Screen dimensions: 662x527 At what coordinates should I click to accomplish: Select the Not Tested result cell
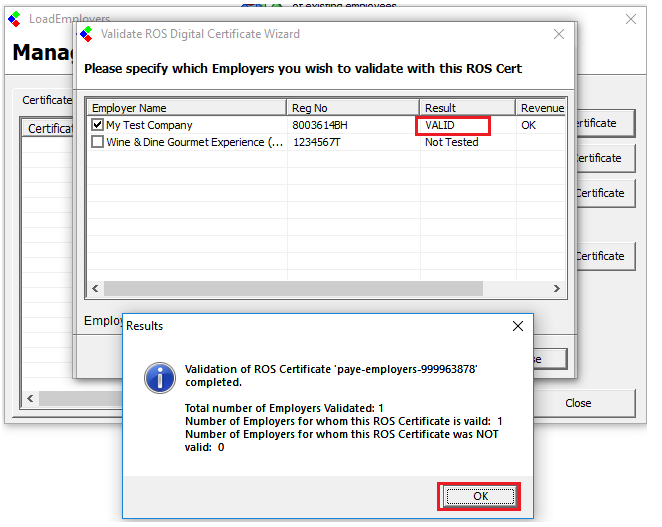tap(452, 143)
